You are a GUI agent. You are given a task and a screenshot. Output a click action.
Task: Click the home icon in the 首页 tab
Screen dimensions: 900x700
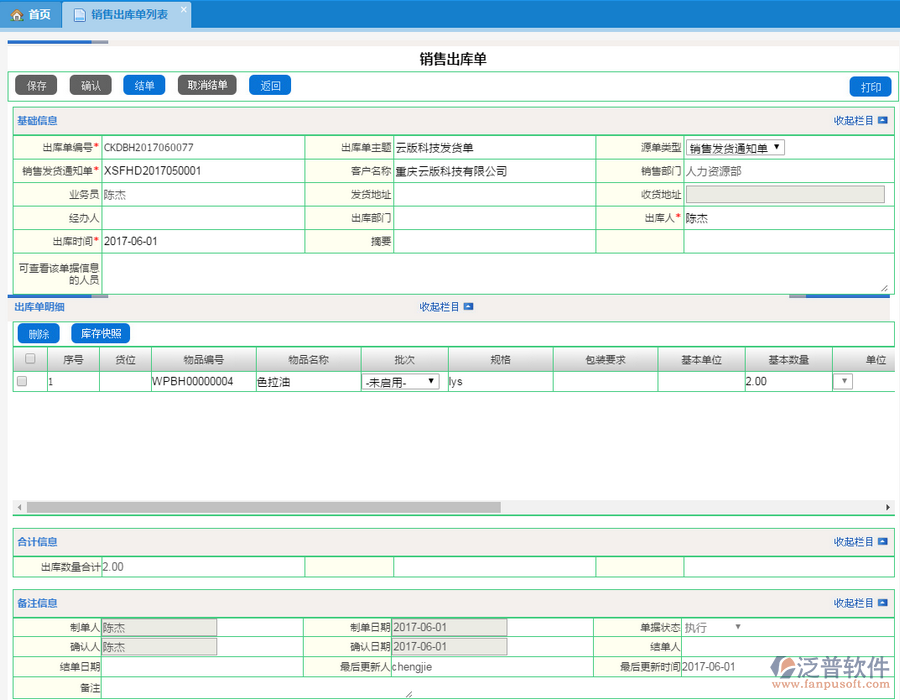point(16,15)
